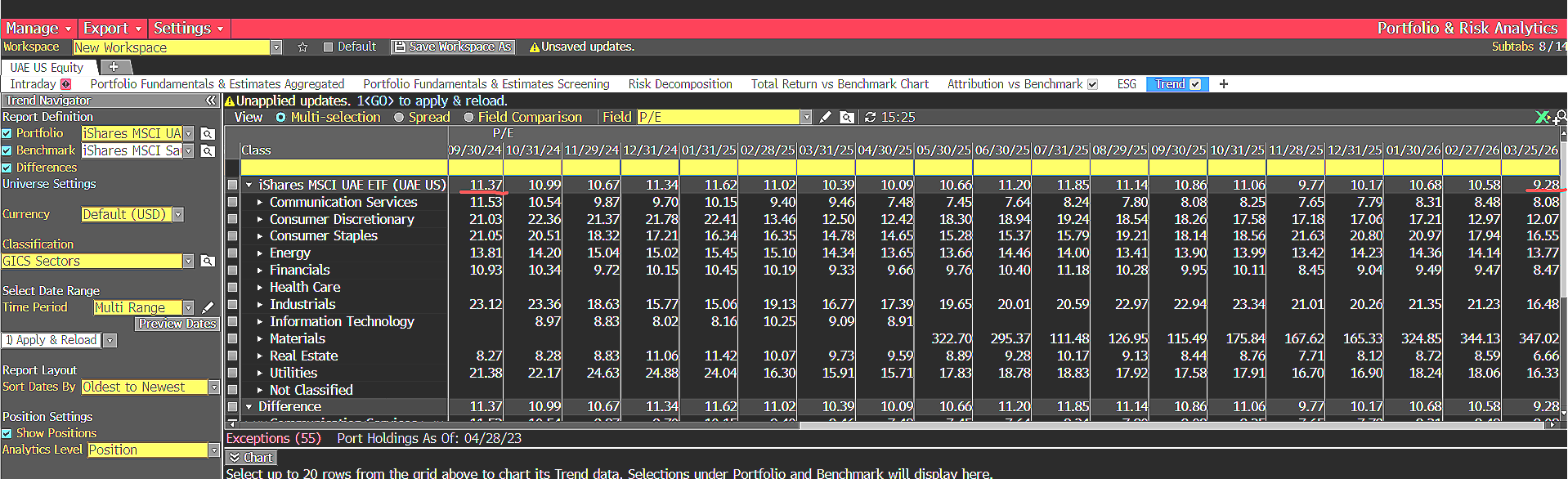Click the Preview Dates button
Image resolution: width=1568 pixels, height=479 pixels.
click(x=177, y=325)
